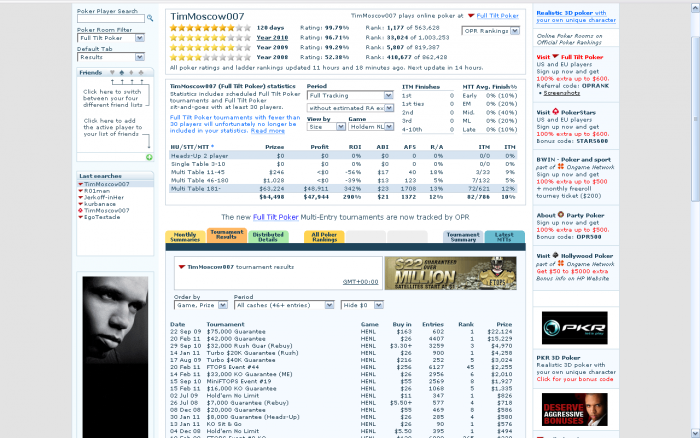Open the Full Tracking period dropdown
The image size is (700, 438).
(350, 96)
